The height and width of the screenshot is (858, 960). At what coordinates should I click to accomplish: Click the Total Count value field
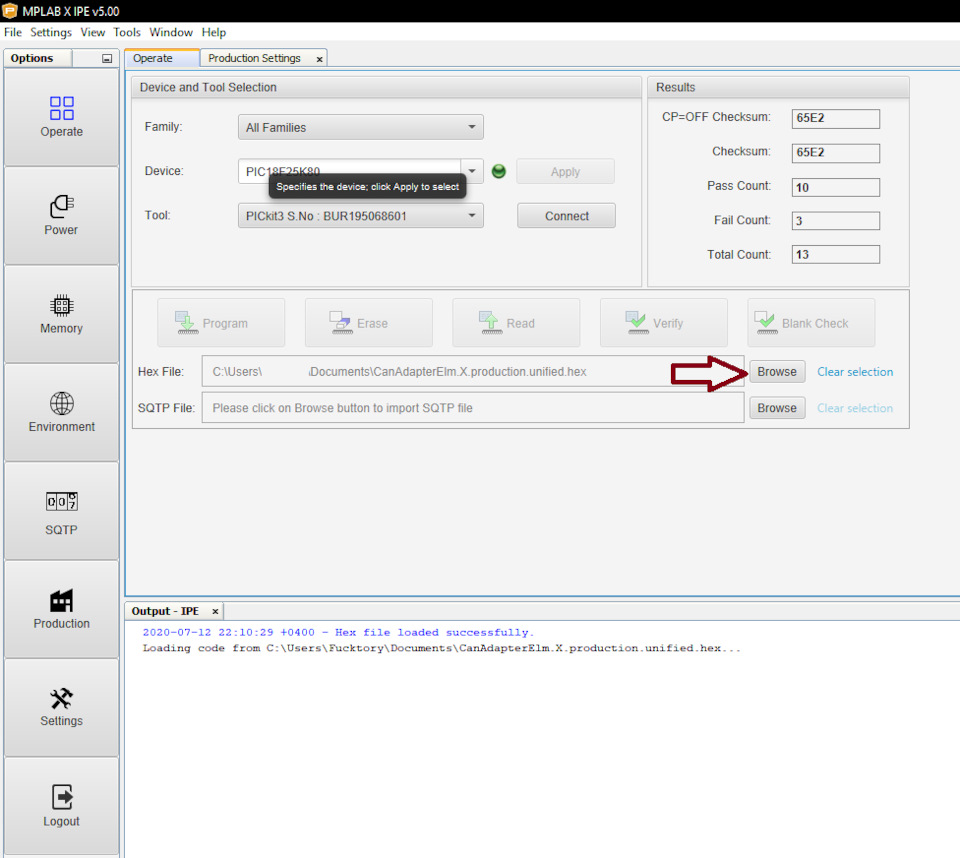[836, 254]
